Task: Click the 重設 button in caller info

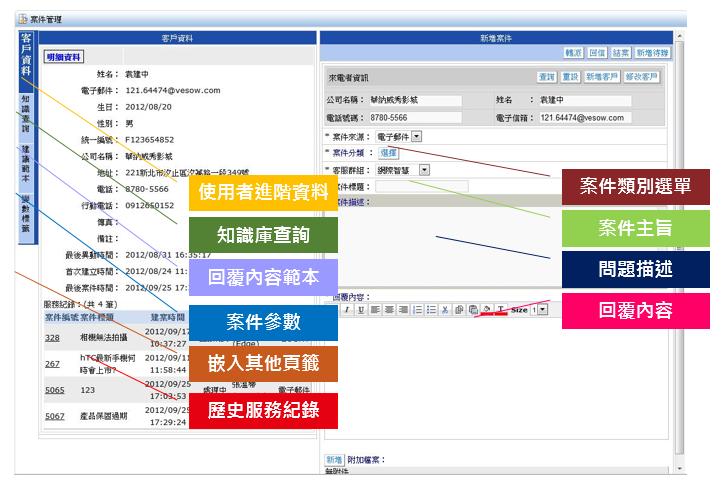Action: [571, 77]
